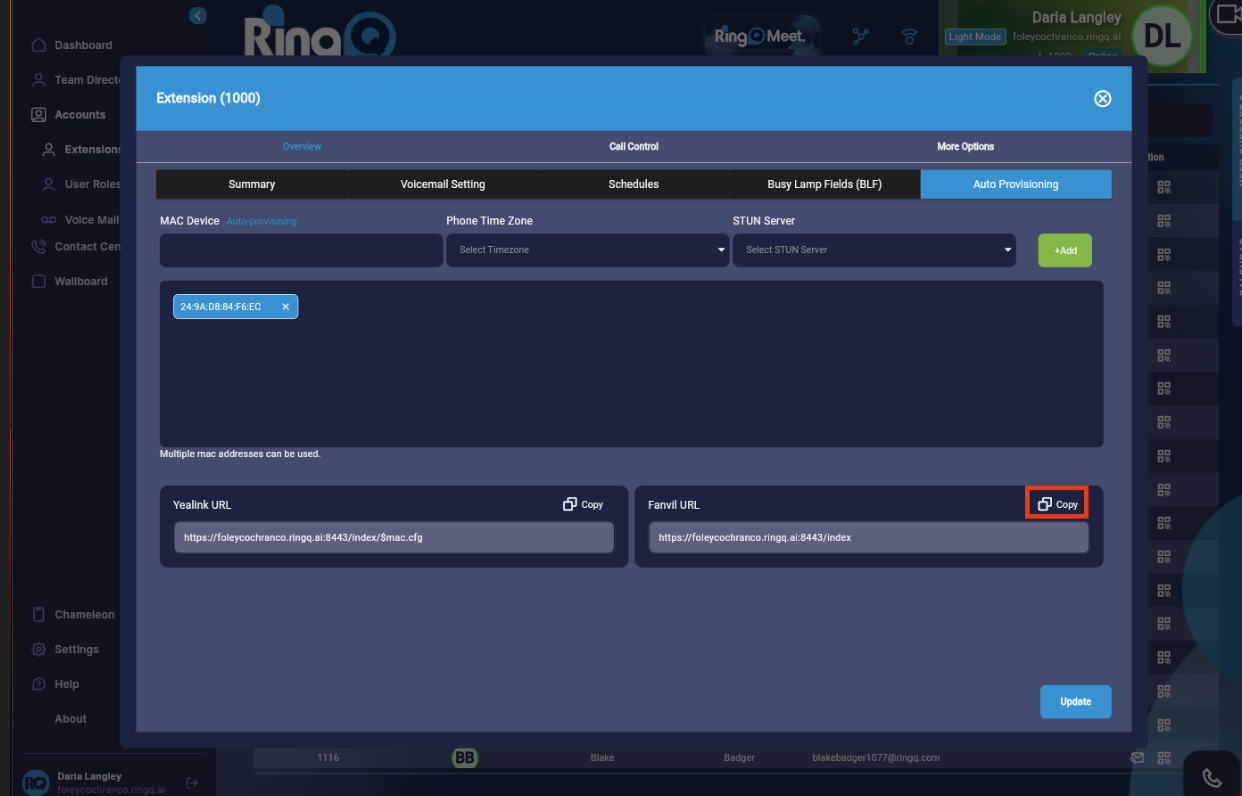Remove MAC address 24:9A:D8:84:F6:EC chip
The width and height of the screenshot is (1242, 796).
pos(285,307)
